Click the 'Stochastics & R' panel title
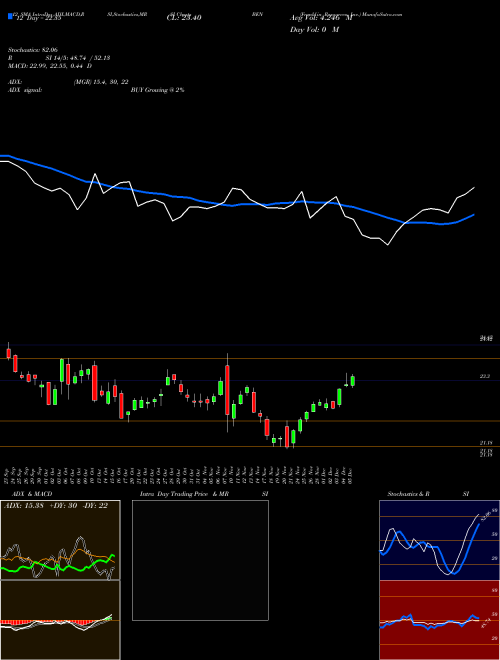This screenshot has width=500, height=660. coord(409,494)
